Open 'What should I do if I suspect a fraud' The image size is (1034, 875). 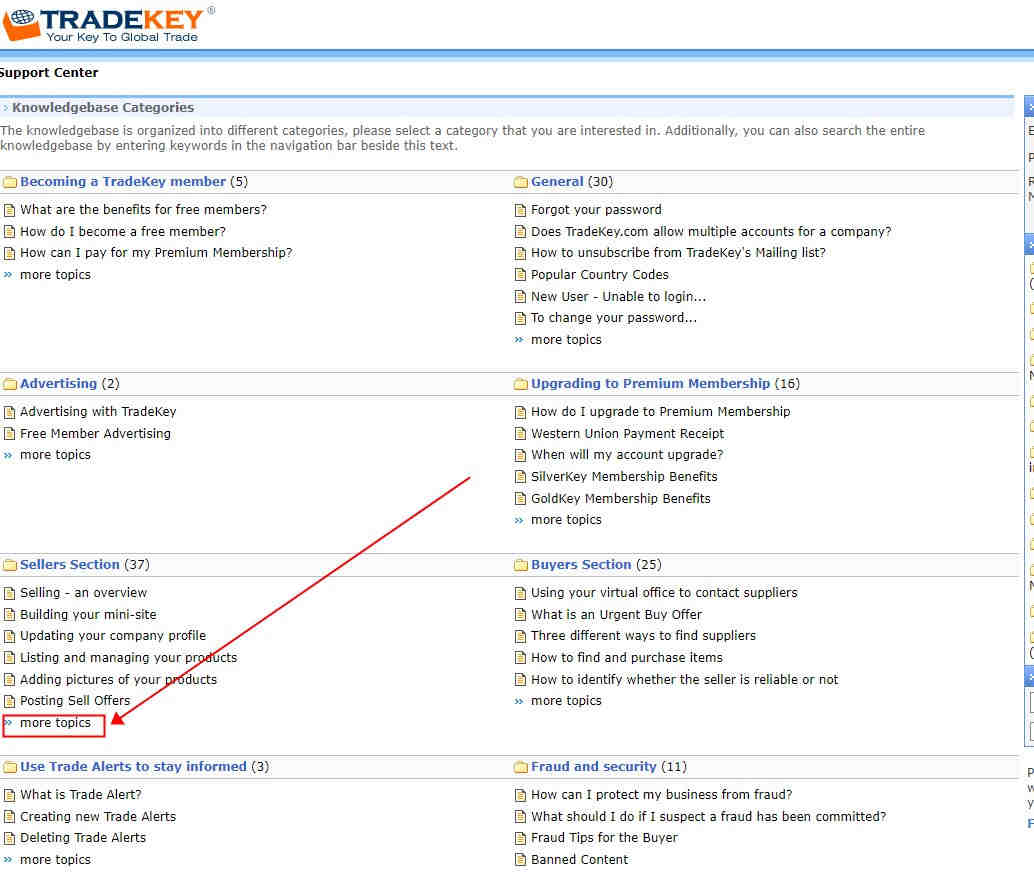[x=708, y=817]
